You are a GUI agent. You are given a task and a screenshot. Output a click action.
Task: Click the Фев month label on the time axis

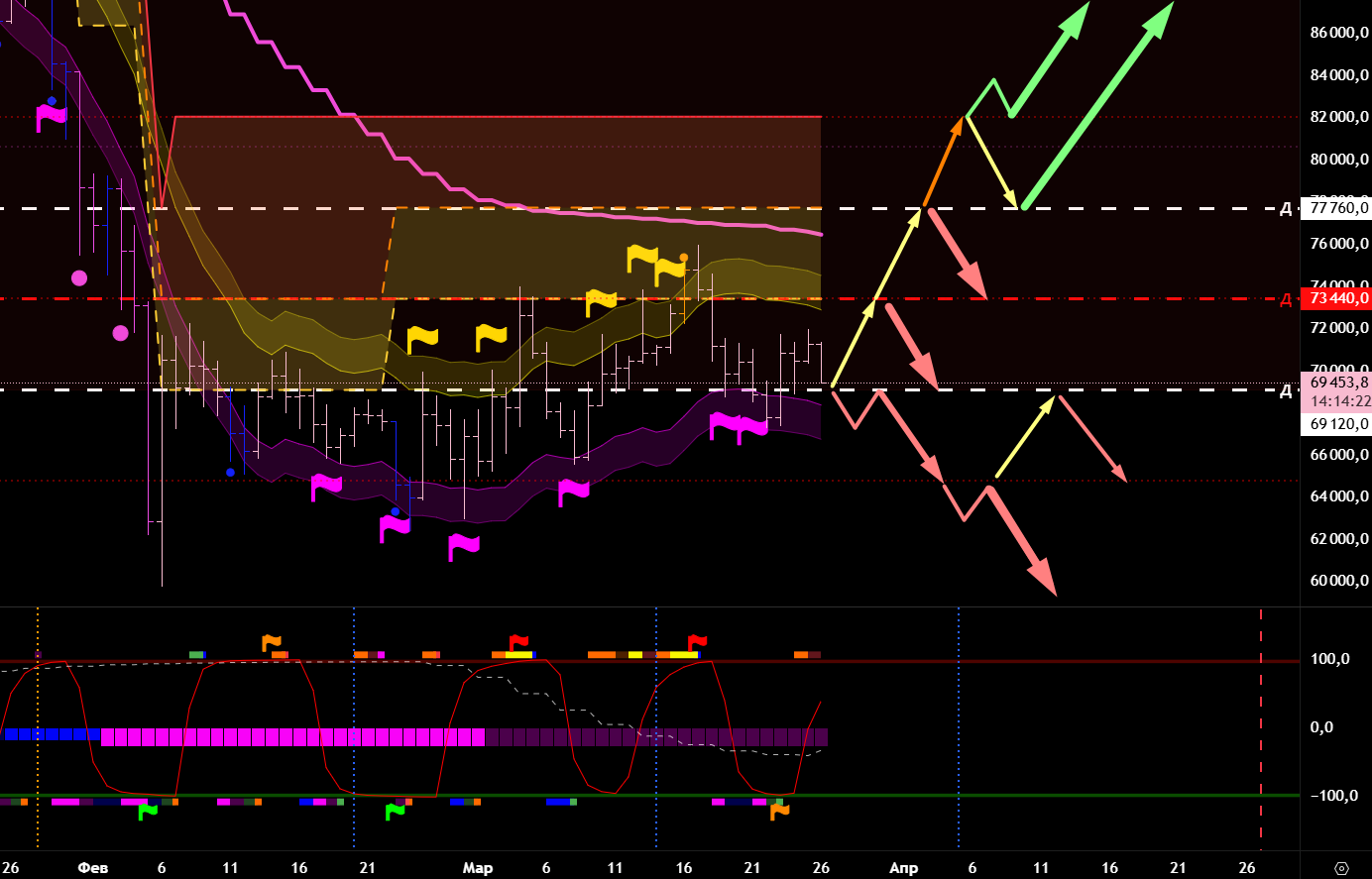coord(93,868)
